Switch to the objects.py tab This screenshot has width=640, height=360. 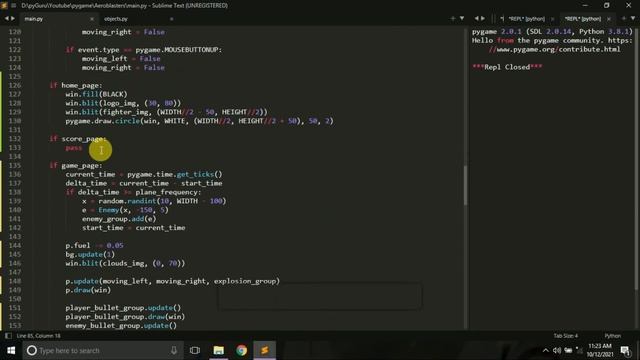click(x=116, y=19)
